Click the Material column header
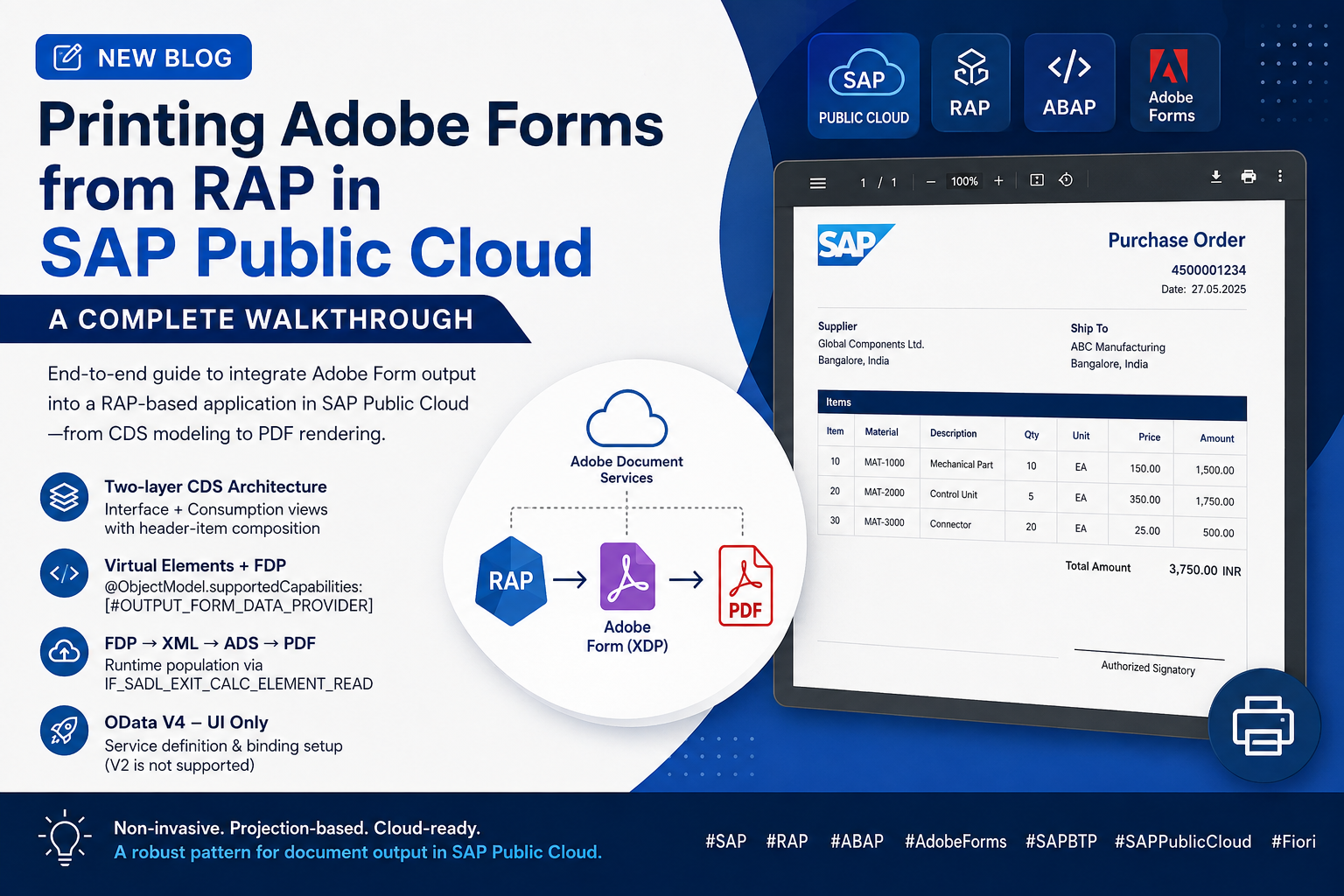Viewport: 1344px width, 896px height. [881, 432]
